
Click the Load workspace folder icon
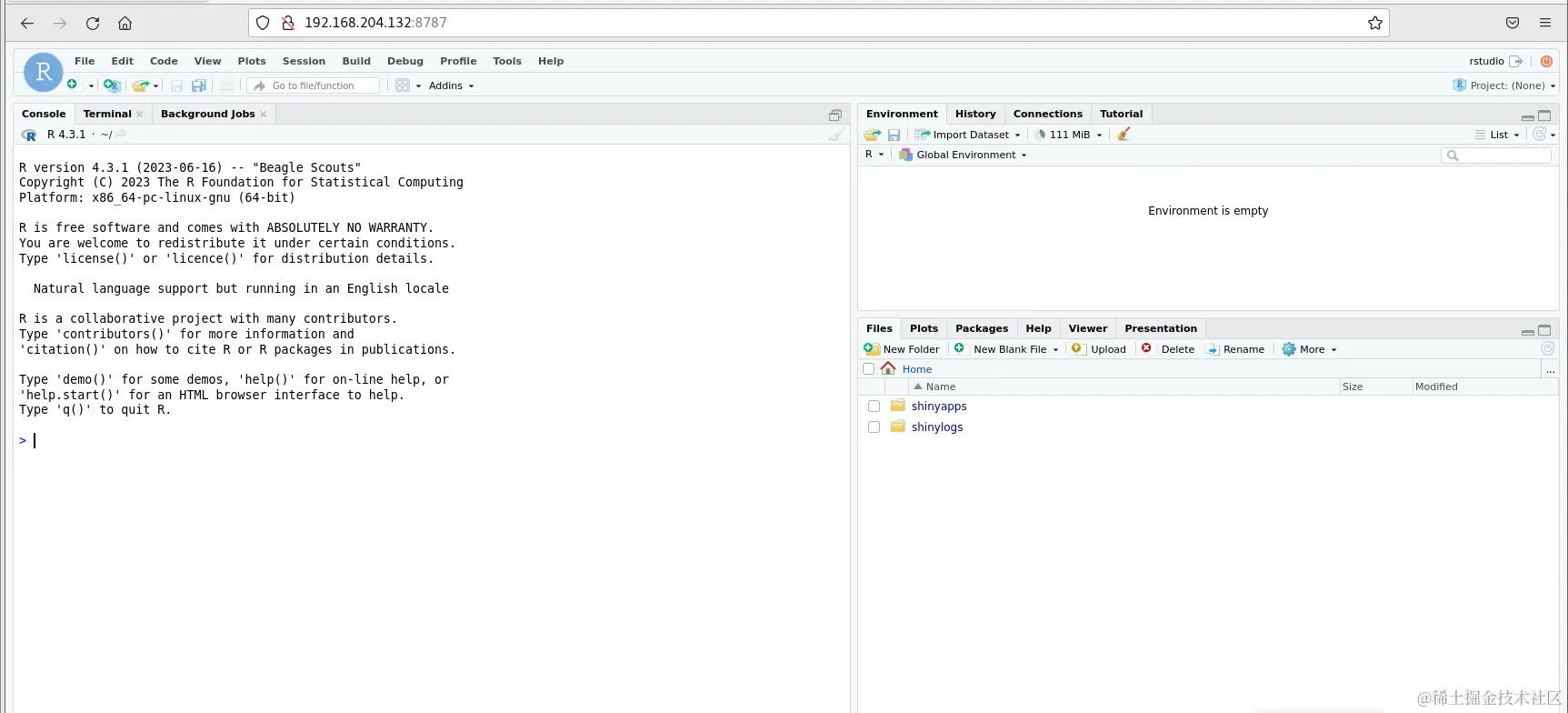(873, 135)
